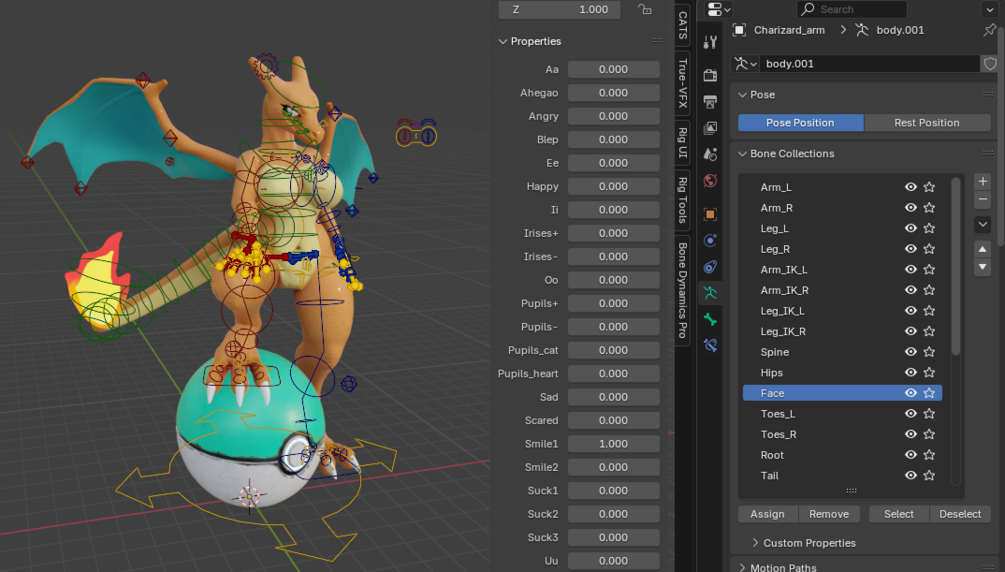The image size is (1005, 572).
Task: Click the Select bones button
Action: tap(899, 514)
